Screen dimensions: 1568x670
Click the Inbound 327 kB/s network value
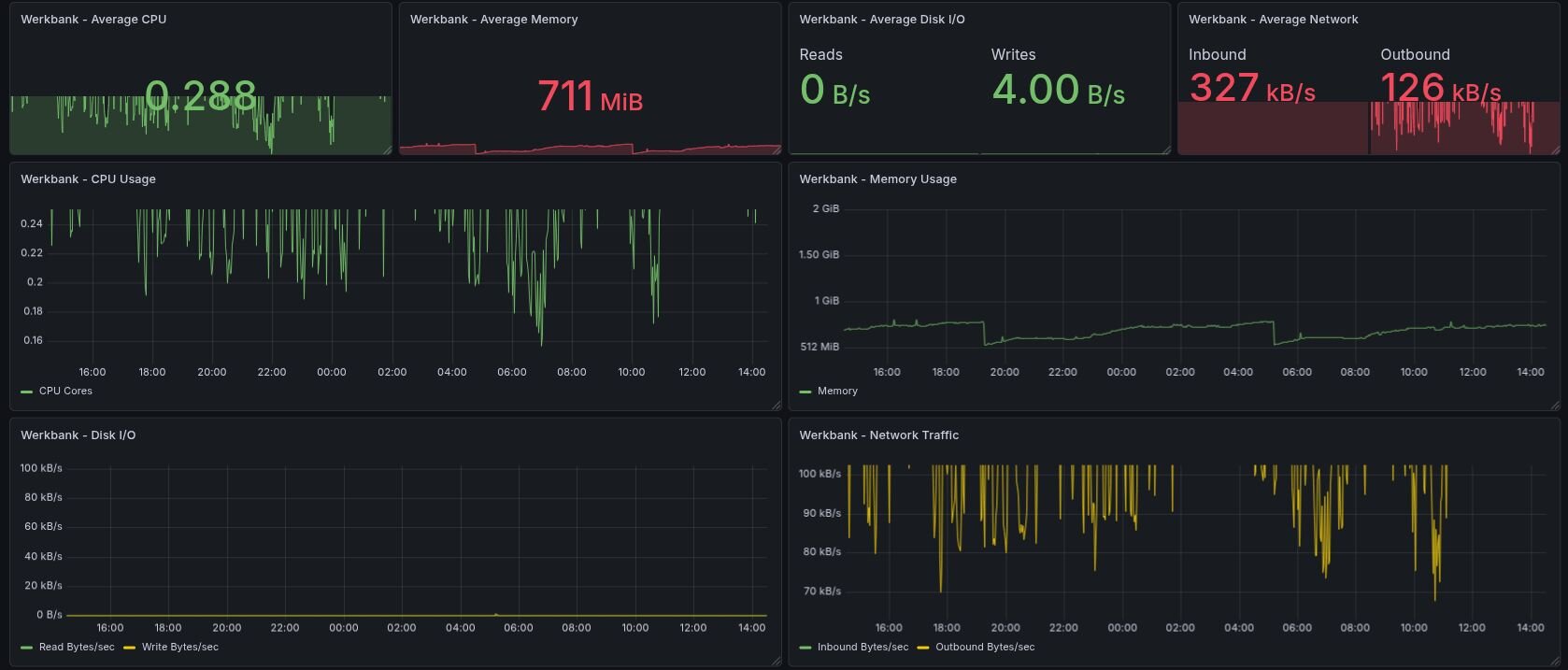click(1251, 89)
